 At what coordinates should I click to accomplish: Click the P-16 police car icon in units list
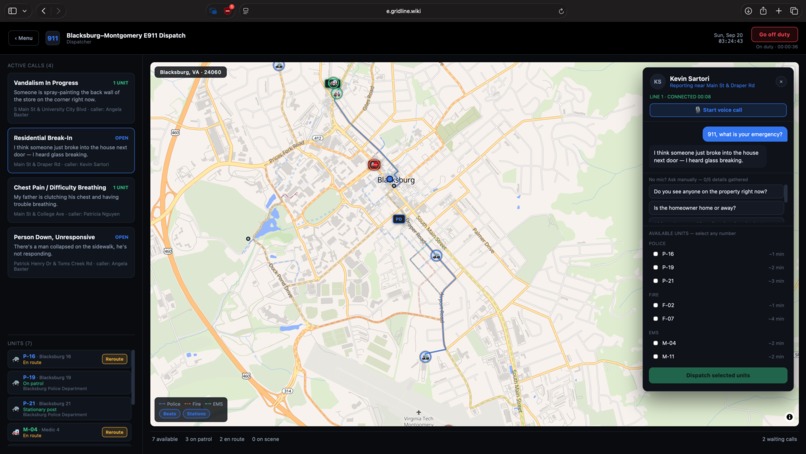(16, 359)
